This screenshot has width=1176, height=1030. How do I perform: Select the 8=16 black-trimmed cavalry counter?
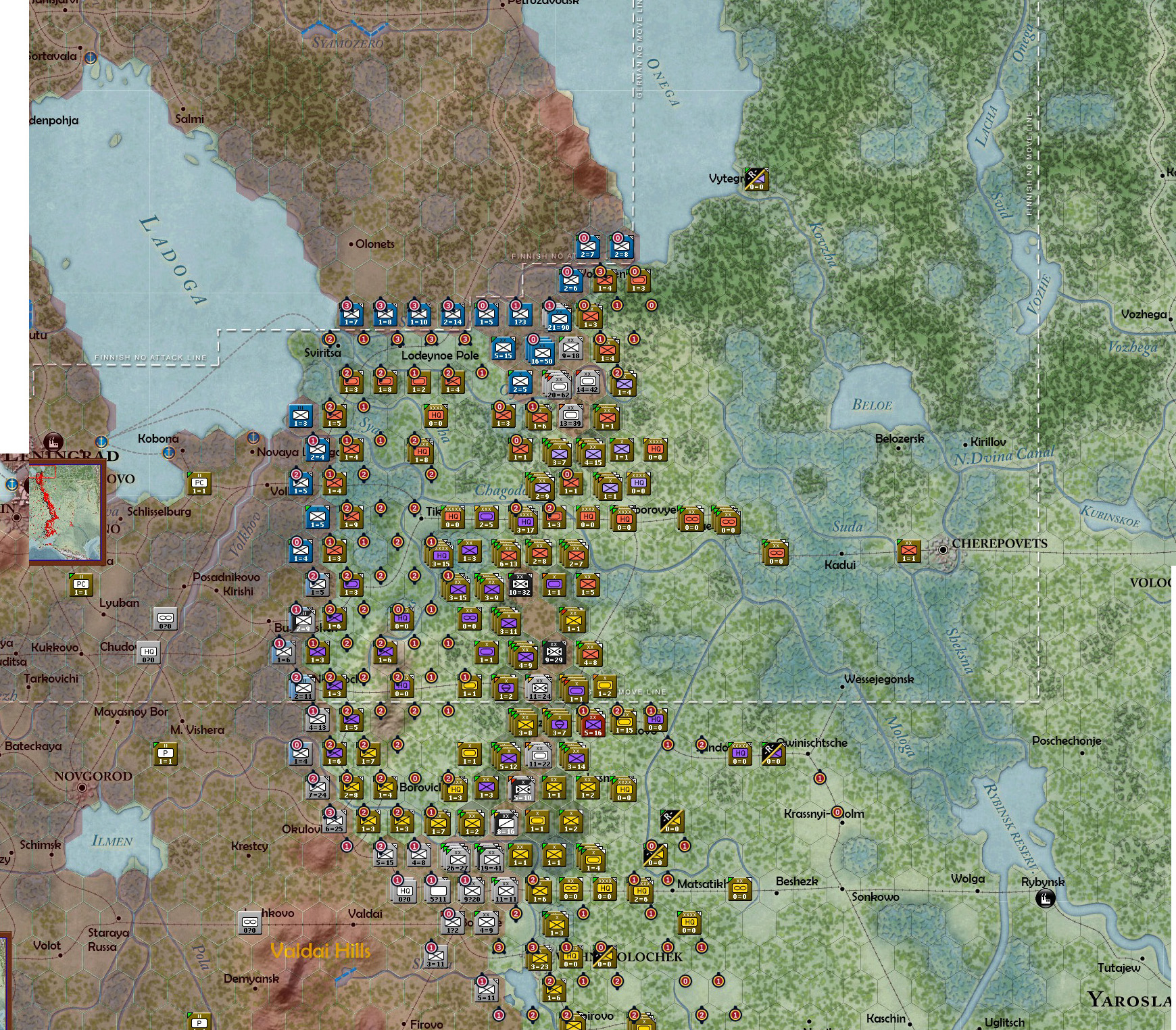[x=505, y=823]
